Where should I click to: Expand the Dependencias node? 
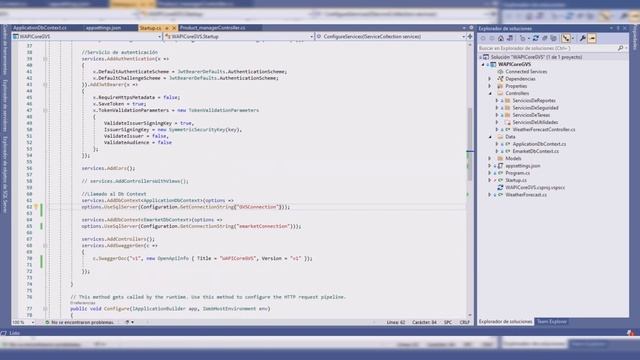[490, 79]
